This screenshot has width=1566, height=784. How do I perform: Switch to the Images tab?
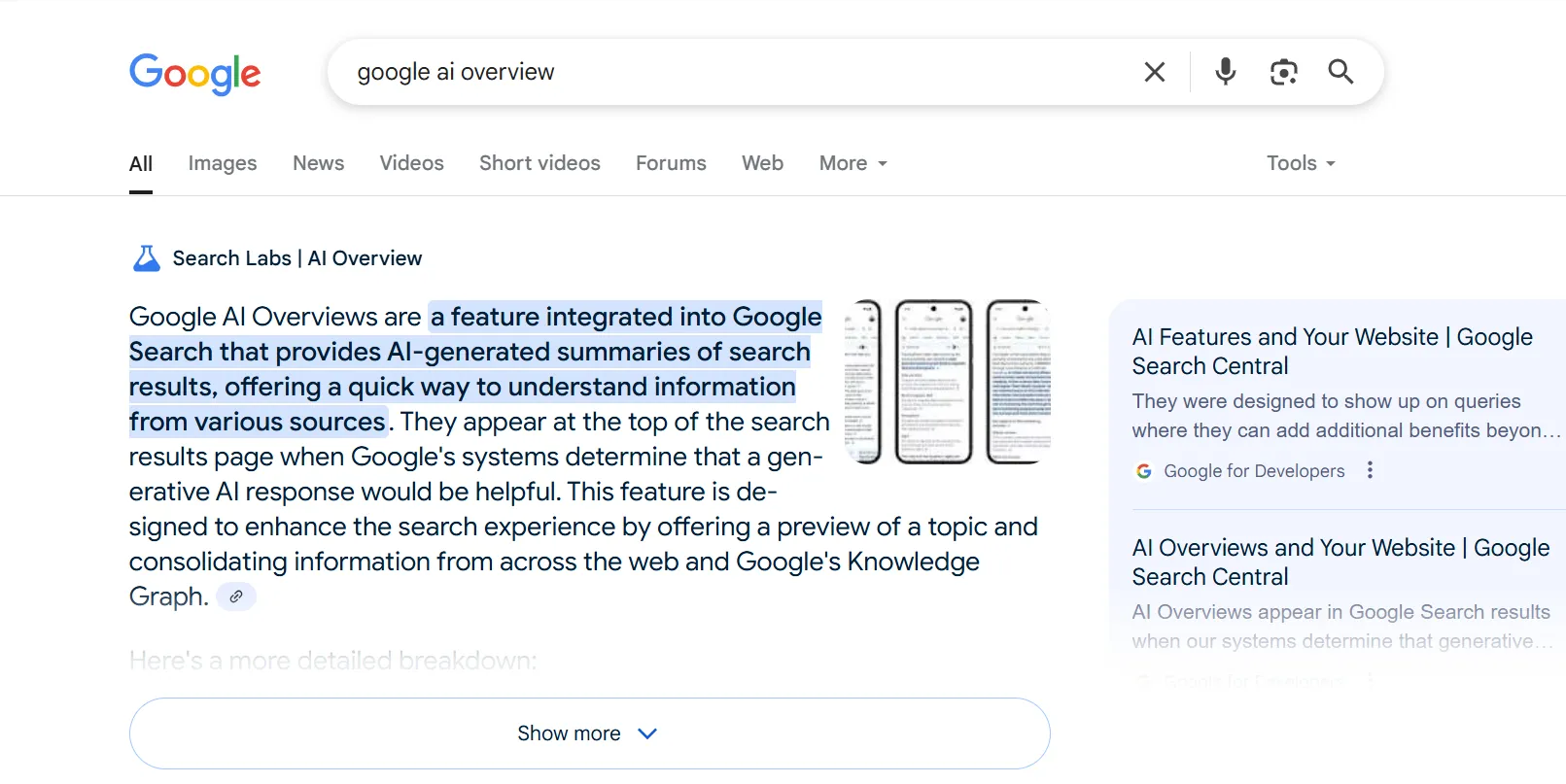tap(223, 163)
